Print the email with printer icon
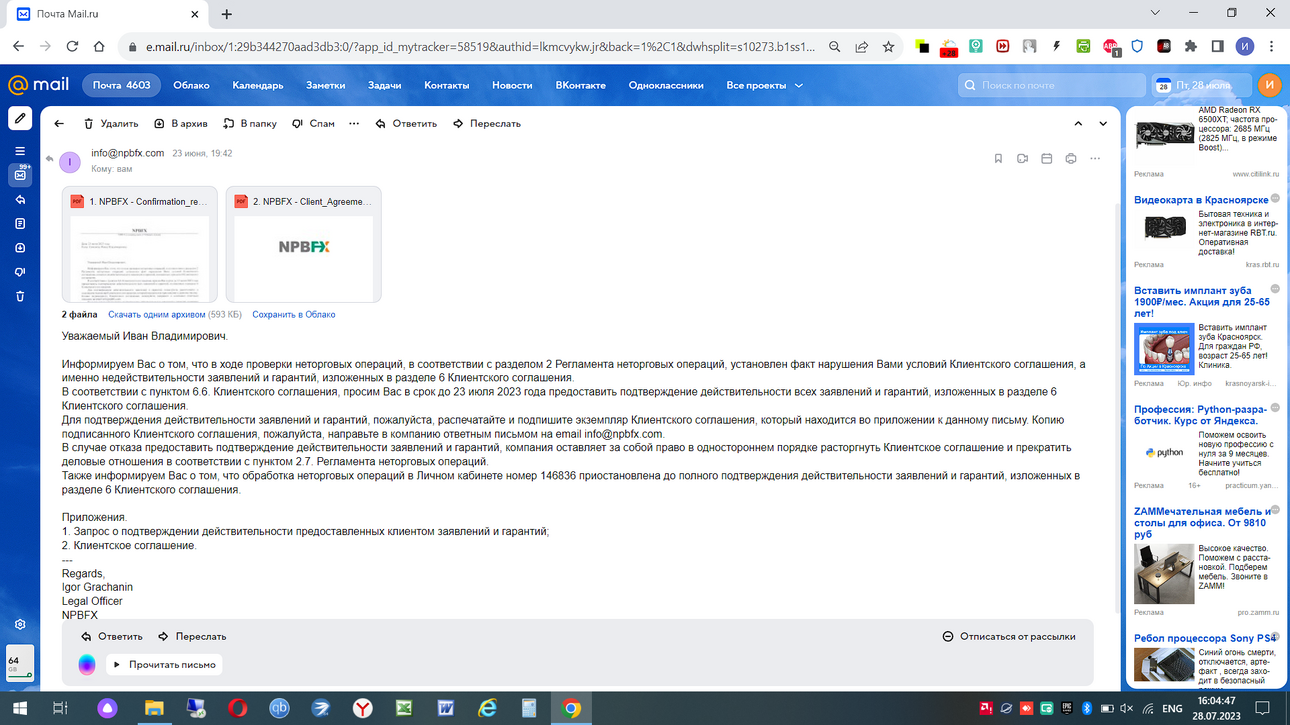 (x=1071, y=159)
